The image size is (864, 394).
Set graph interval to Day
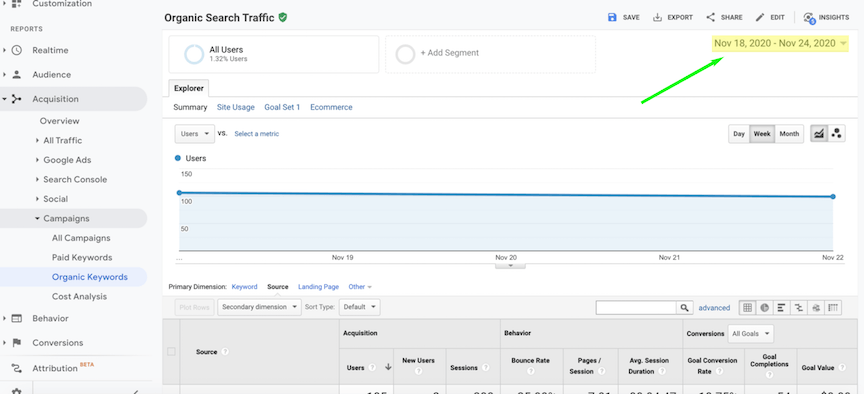point(739,134)
